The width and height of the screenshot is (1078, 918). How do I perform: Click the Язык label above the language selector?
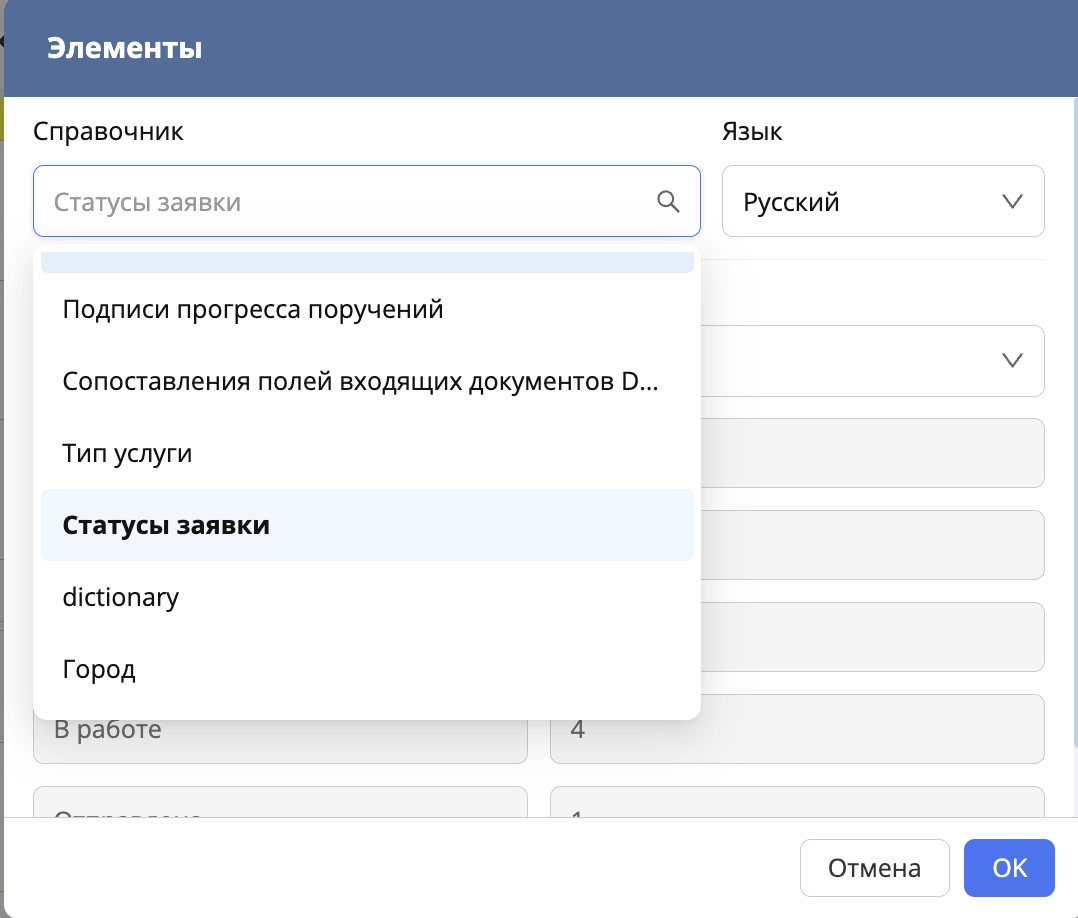pyautogui.click(x=752, y=131)
